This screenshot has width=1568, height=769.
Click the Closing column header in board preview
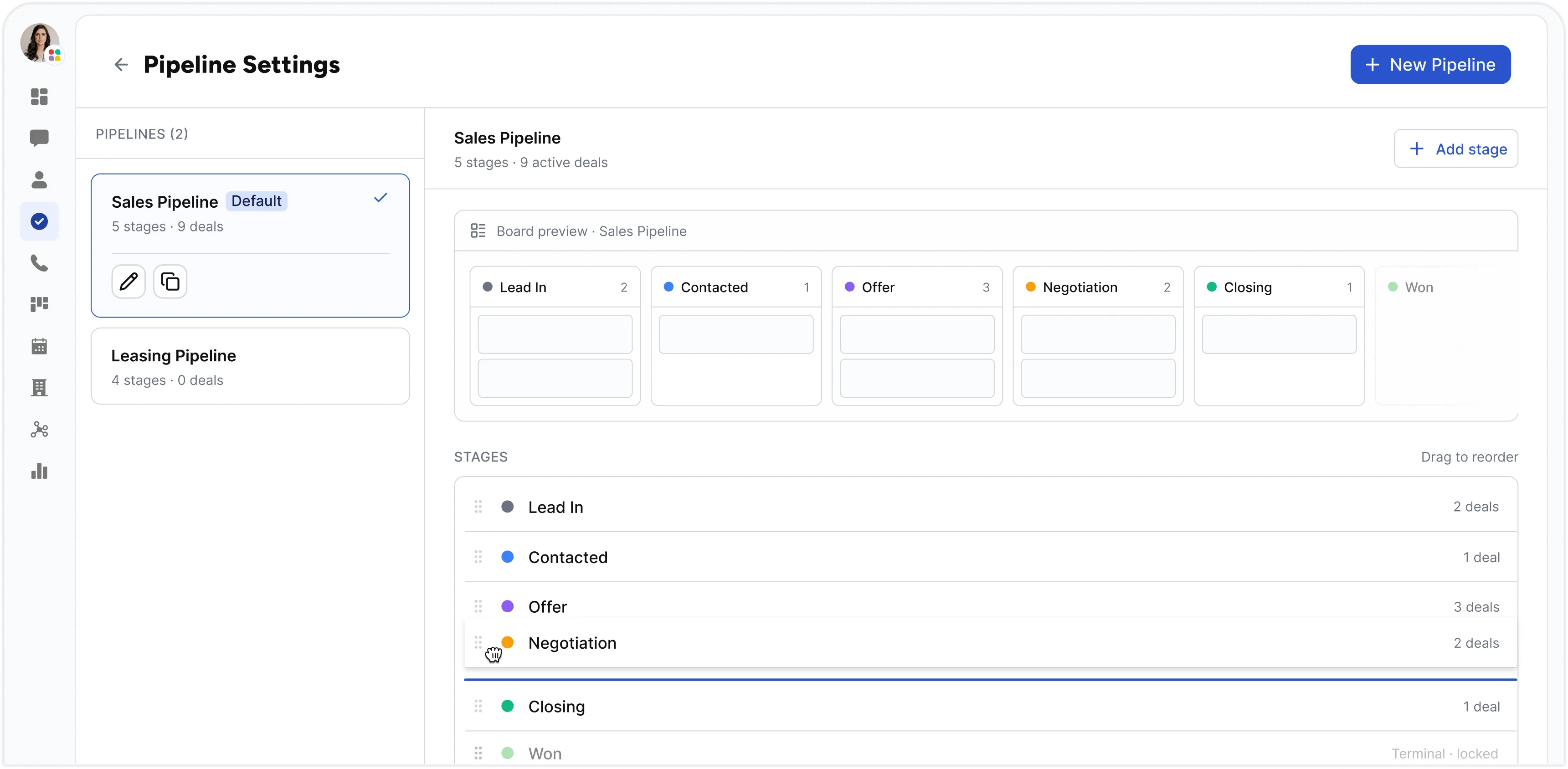point(1279,287)
